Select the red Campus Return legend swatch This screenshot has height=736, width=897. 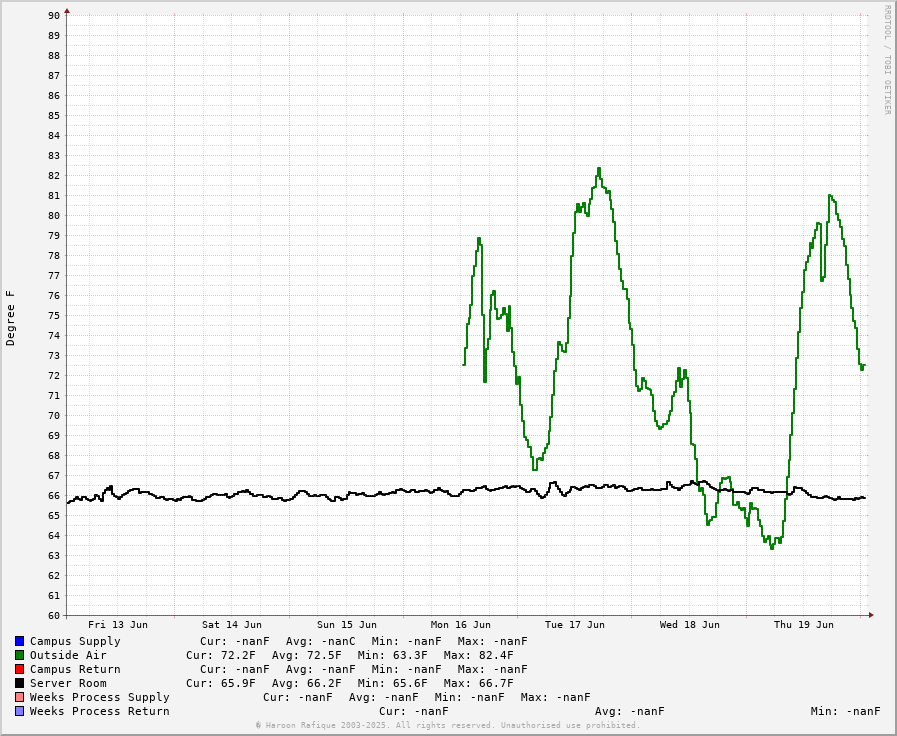click(x=19, y=669)
